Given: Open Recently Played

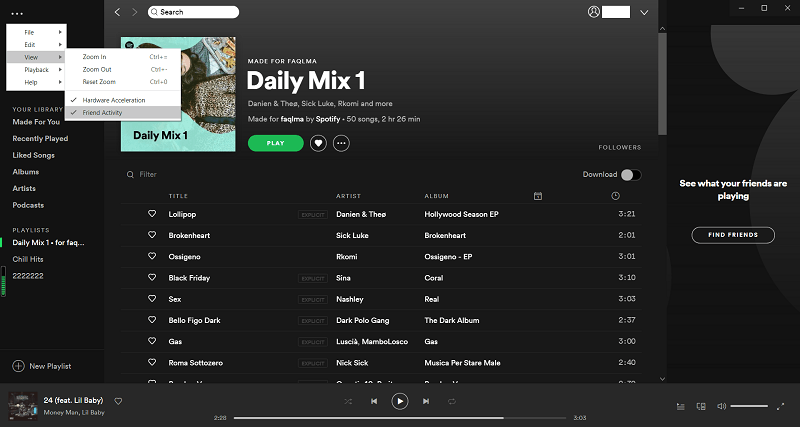Looking at the screenshot, I should pos(40,139).
